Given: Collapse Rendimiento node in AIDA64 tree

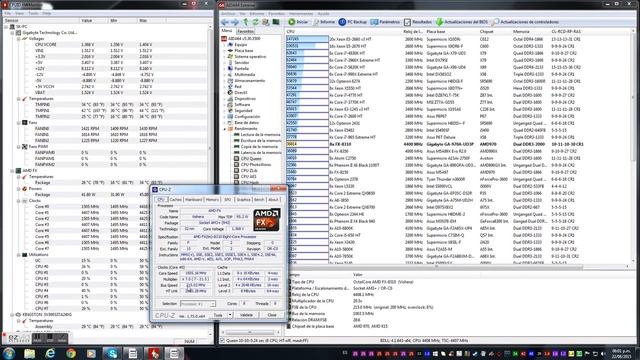Looking at the screenshot, I should pyautogui.click(x=224, y=129).
